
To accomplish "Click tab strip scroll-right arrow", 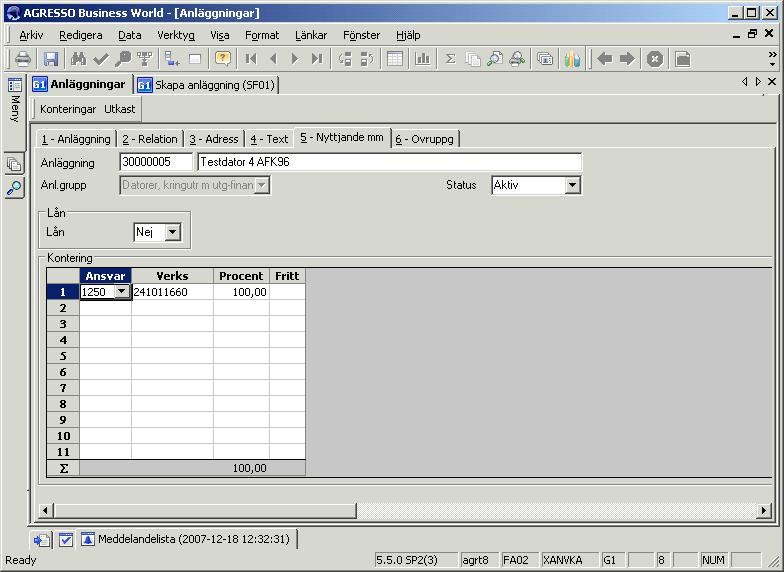I will tap(758, 82).
